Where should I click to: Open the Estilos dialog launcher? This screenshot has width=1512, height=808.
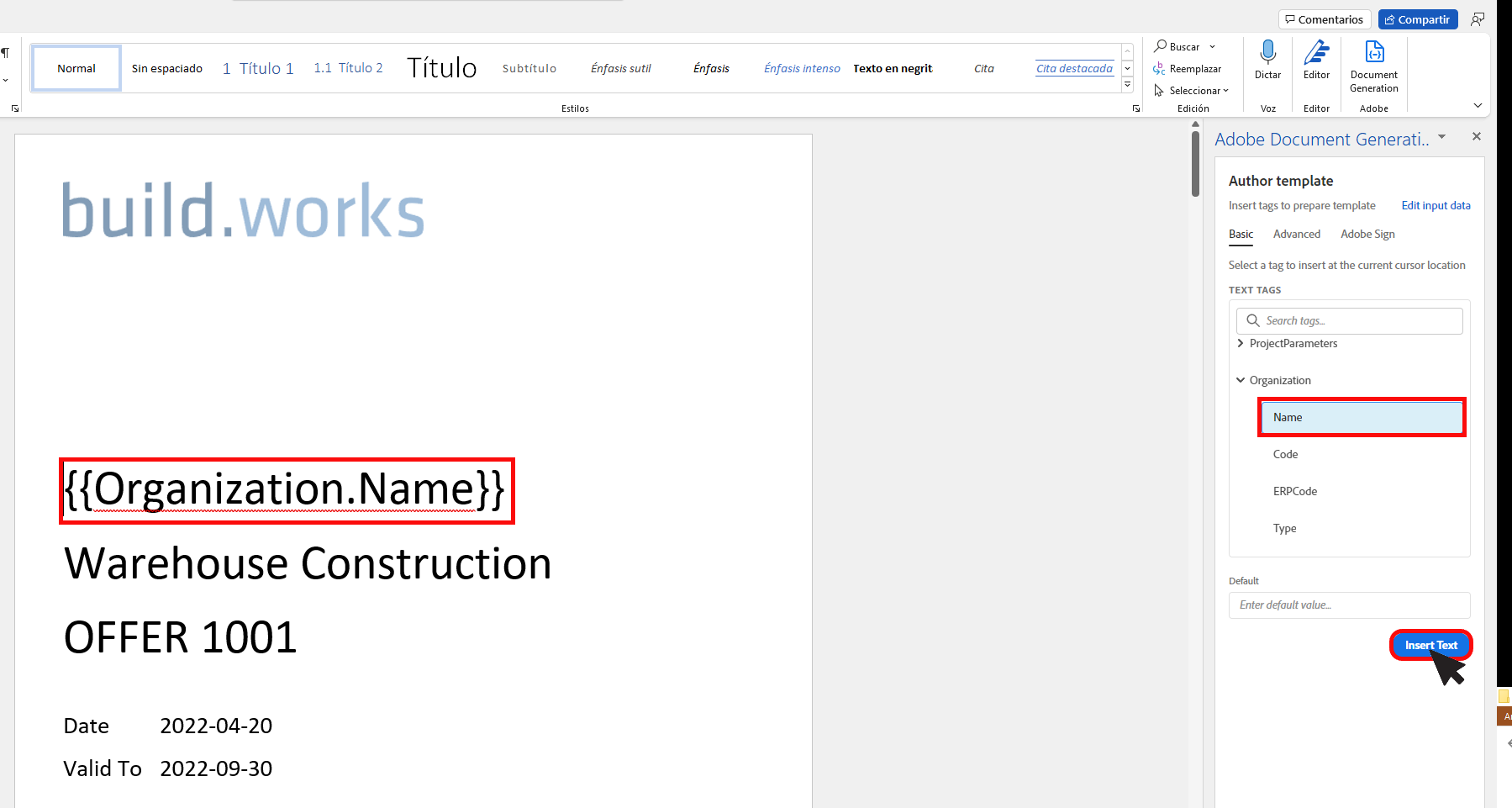click(1136, 108)
